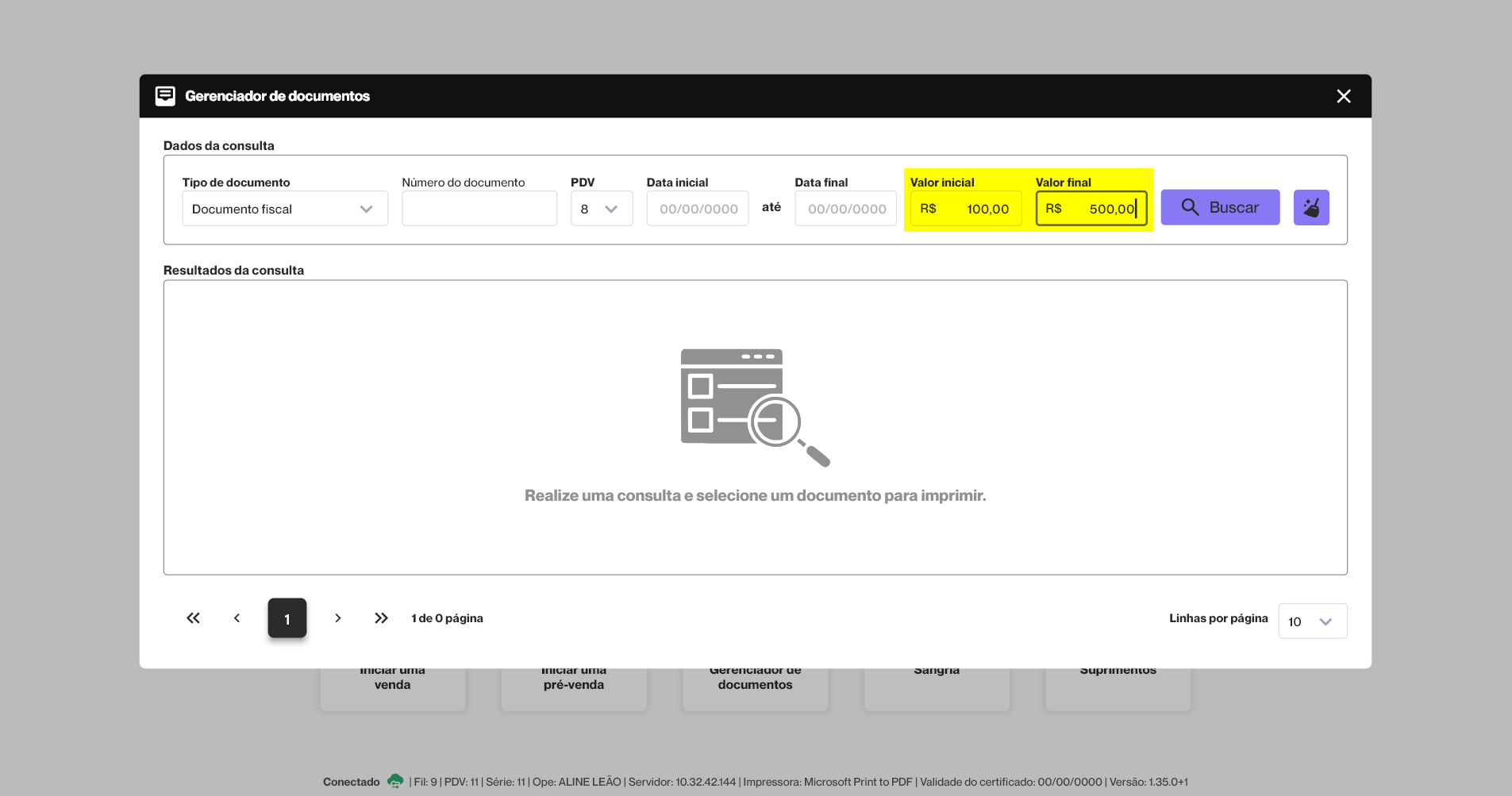This screenshot has width=1512, height=796.
Task: Close the Gerenciador de documentos dialog
Action: click(x=1343, y=96)
